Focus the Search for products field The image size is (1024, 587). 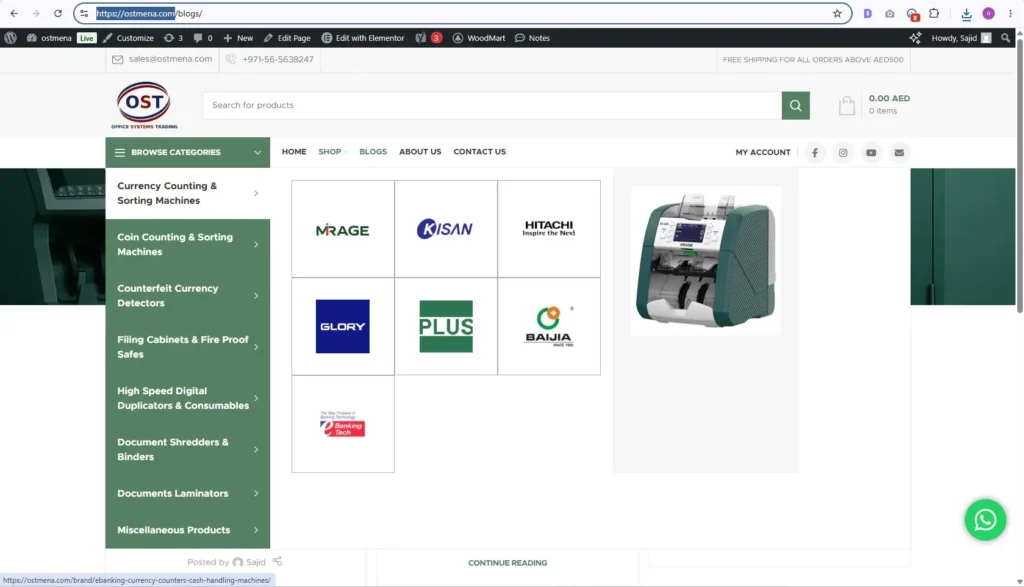pyautogui.click(x=492, y=105)
